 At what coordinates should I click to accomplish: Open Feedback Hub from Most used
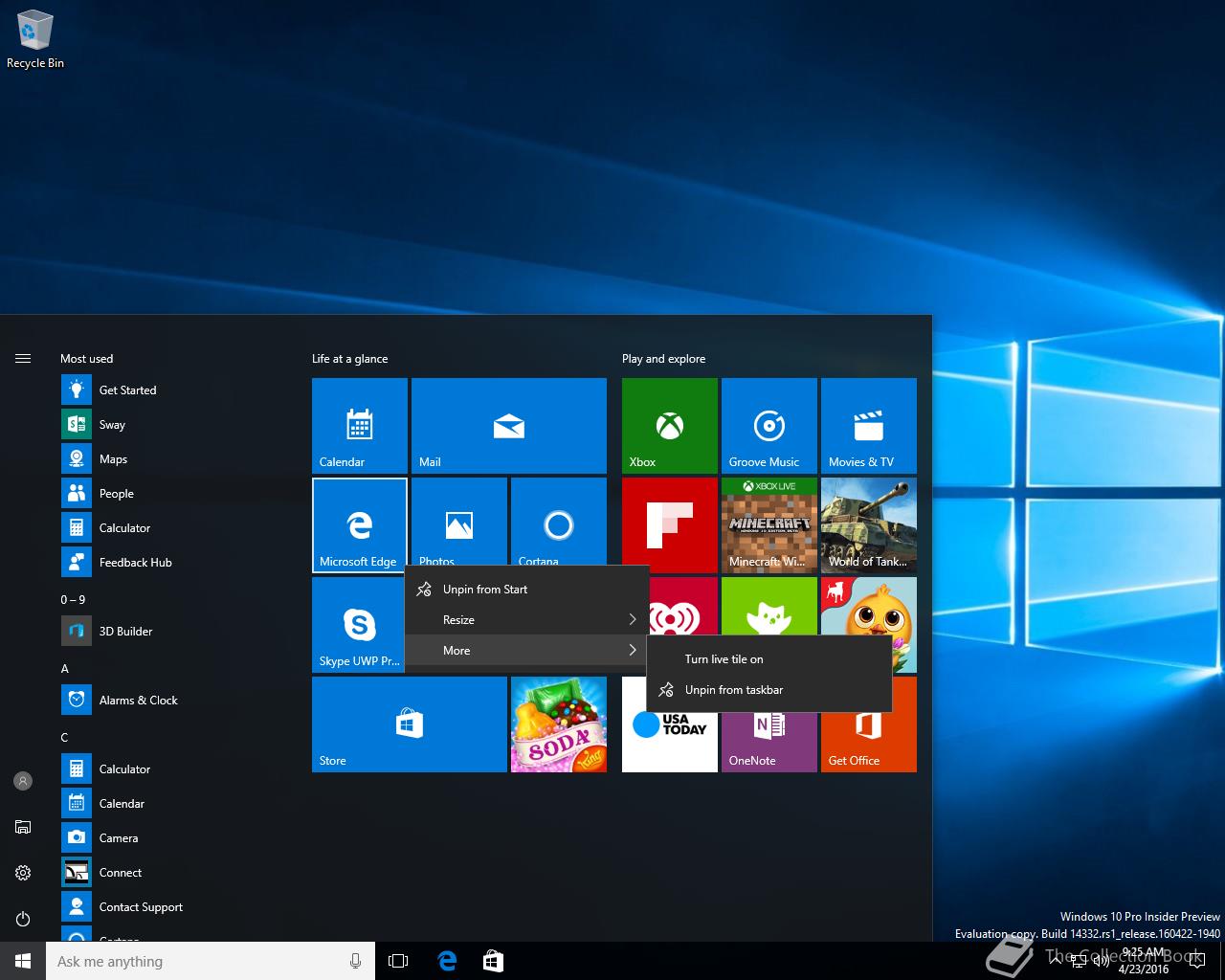point(135,563)
